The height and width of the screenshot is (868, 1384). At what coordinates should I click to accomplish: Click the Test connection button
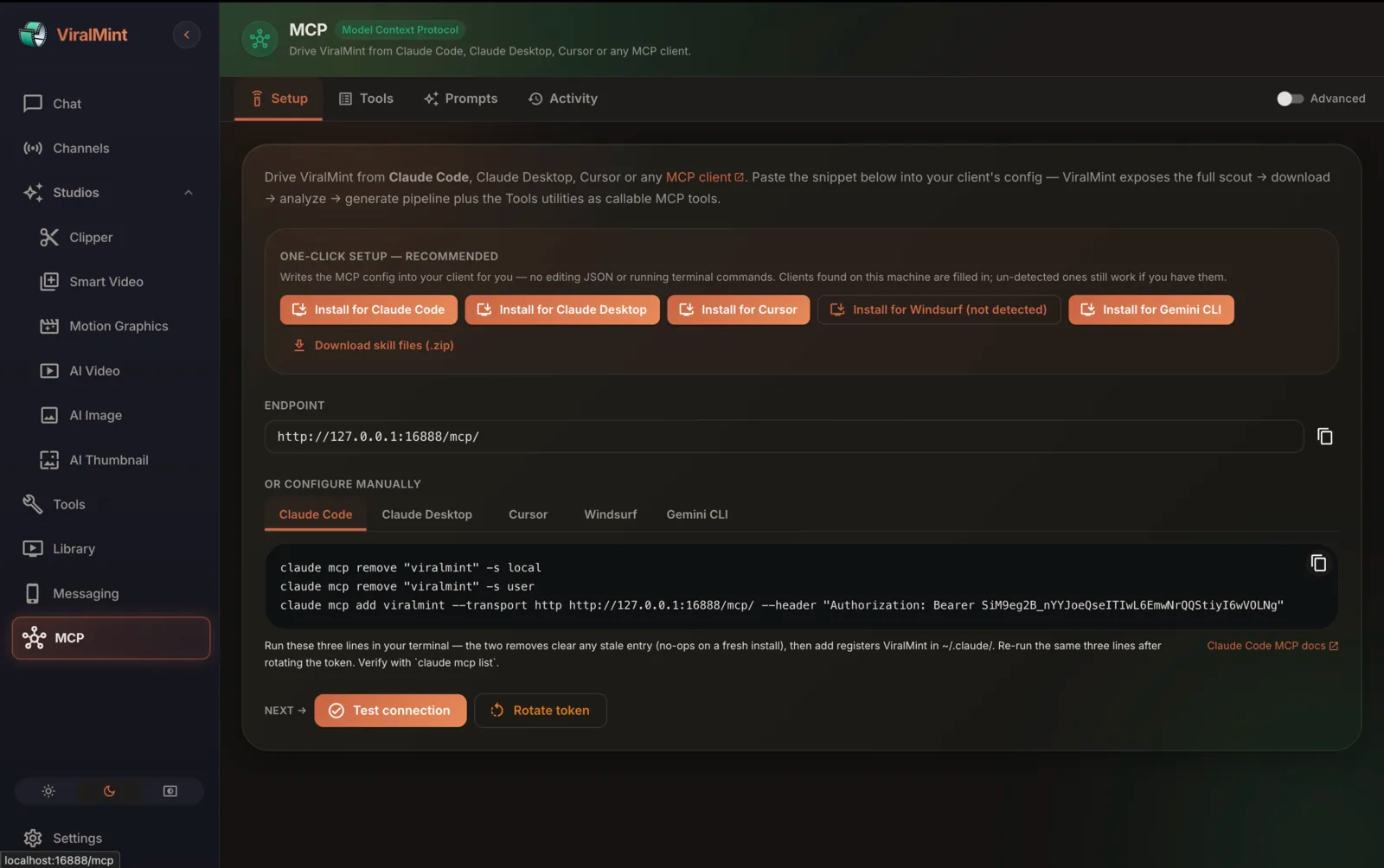tap(390, 711)
